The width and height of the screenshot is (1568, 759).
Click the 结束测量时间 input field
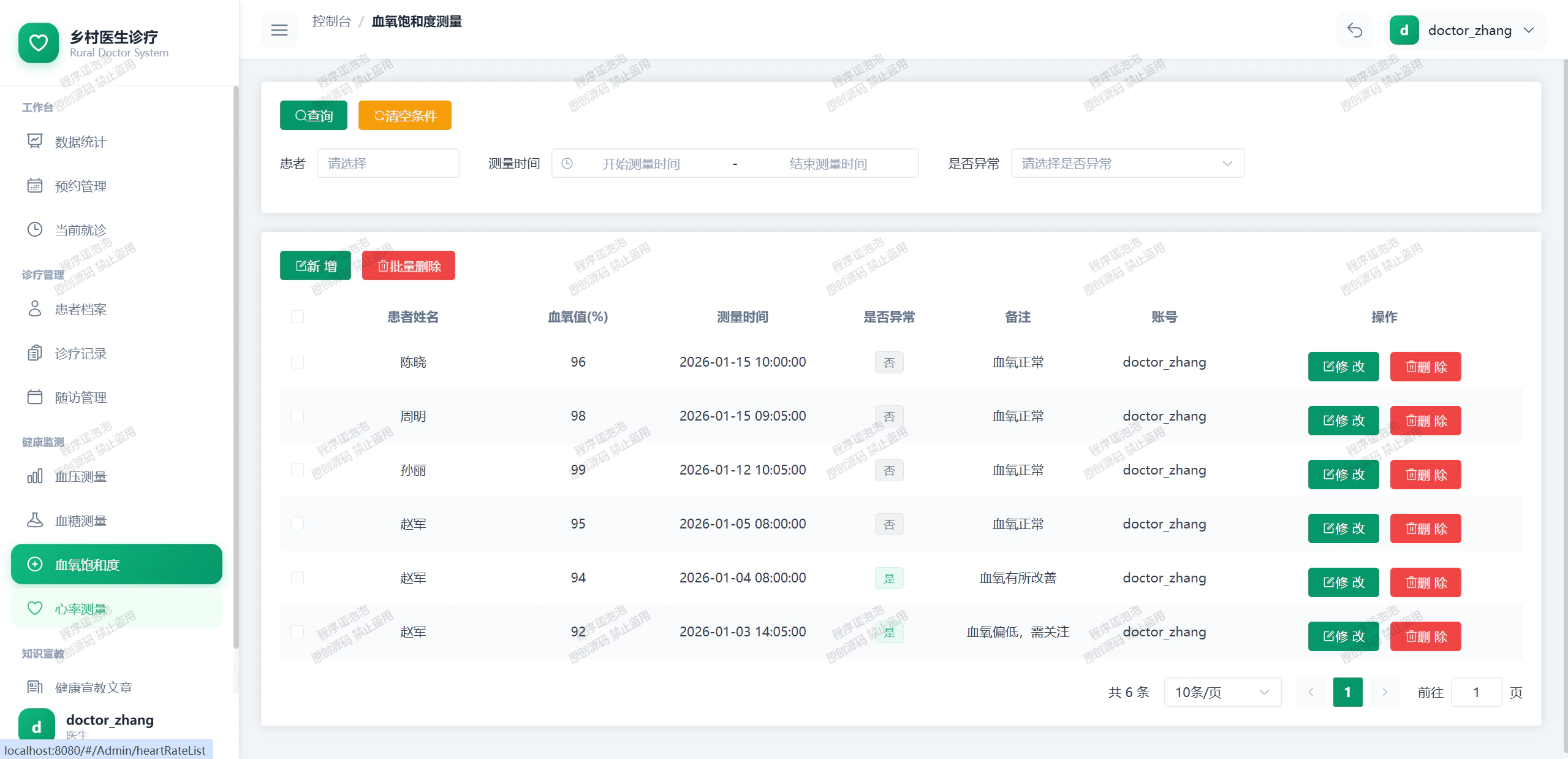click(x=828, y=164)
